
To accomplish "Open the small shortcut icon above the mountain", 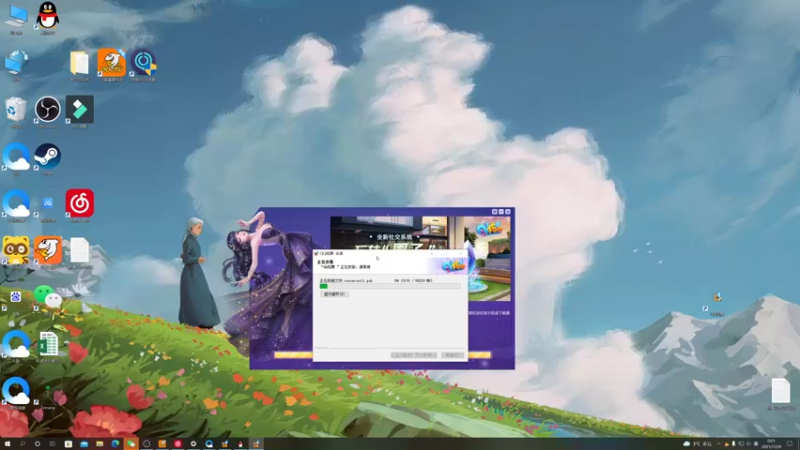I will coord(717,299).
